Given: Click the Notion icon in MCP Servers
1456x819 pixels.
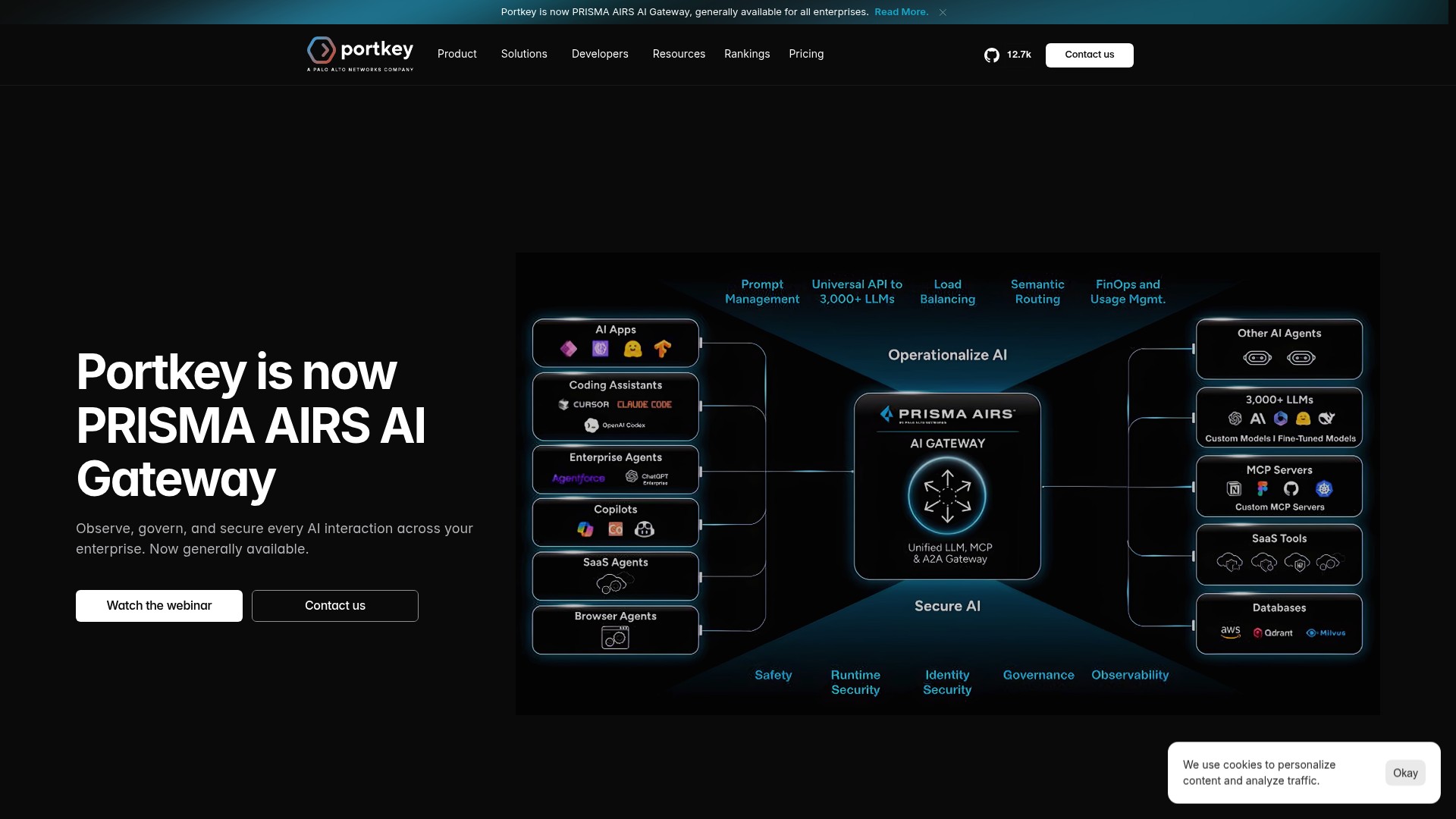Looking at the screenshot, I should click(1235, 489).
